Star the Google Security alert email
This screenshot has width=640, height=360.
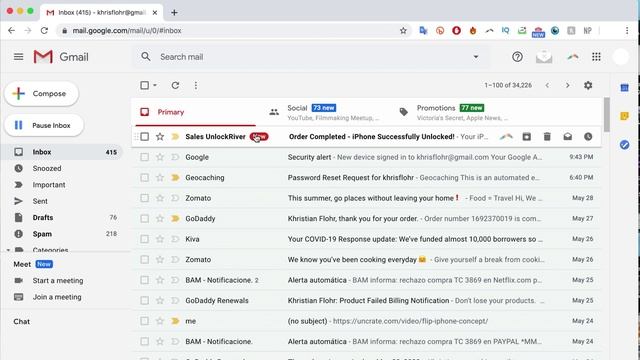coord(160,157)
